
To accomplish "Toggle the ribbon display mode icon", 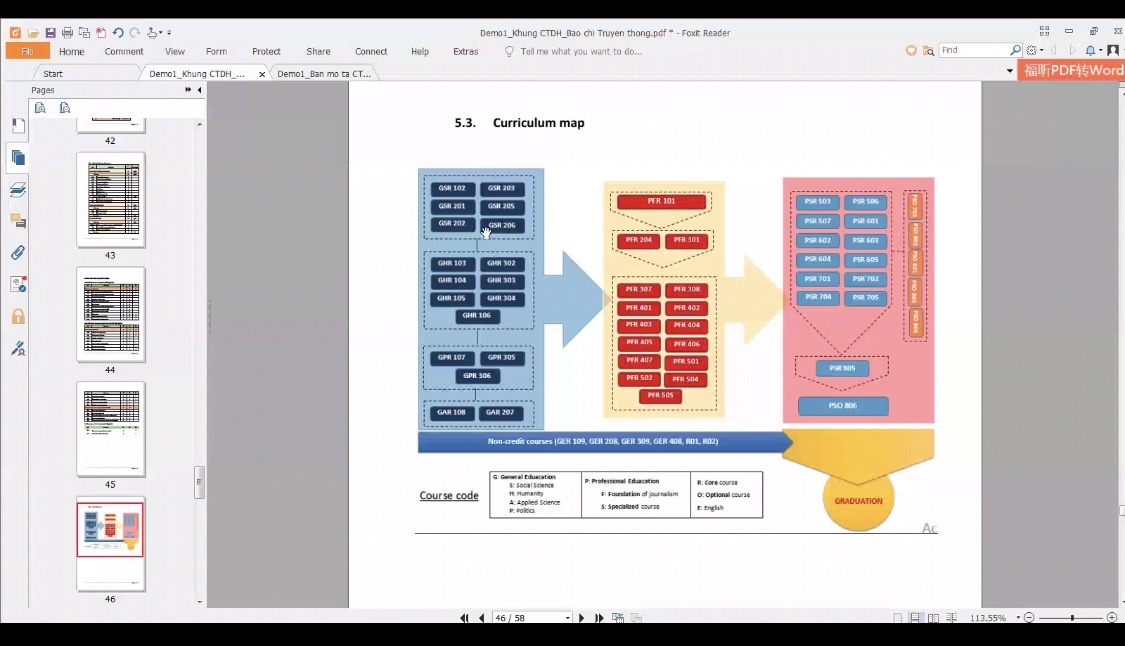I will [1045, 32].
